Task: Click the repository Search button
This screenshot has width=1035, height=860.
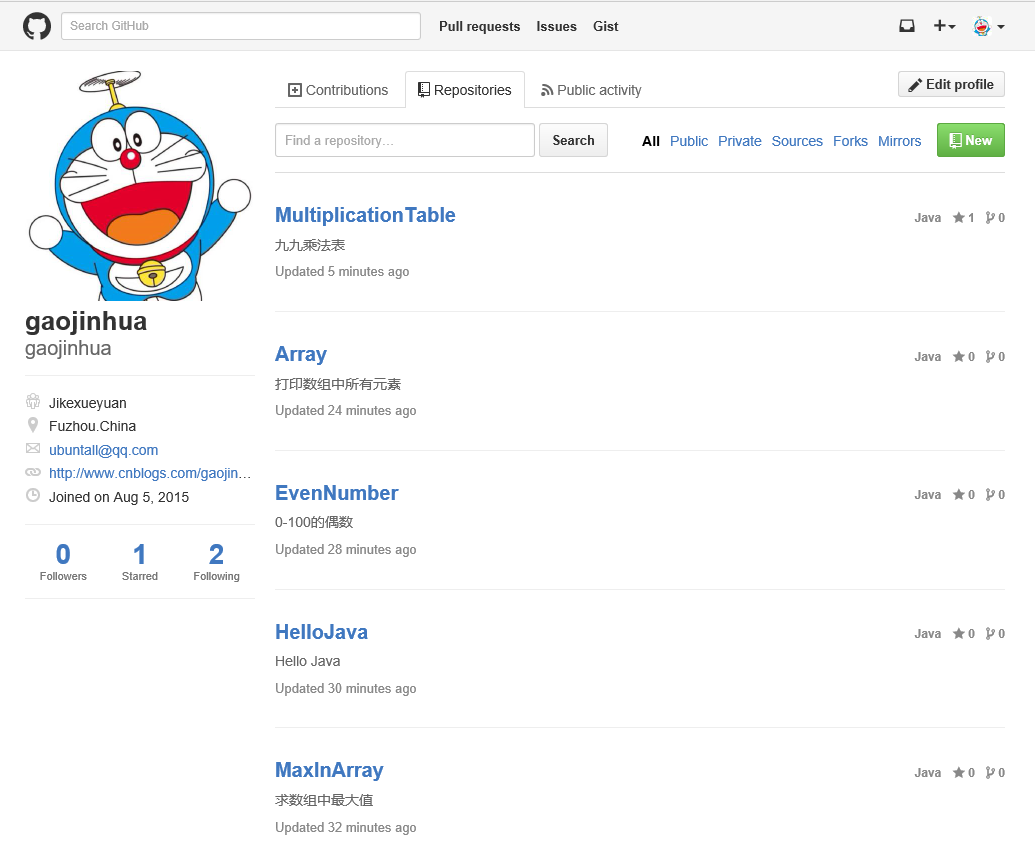Action: pos(573,140)
